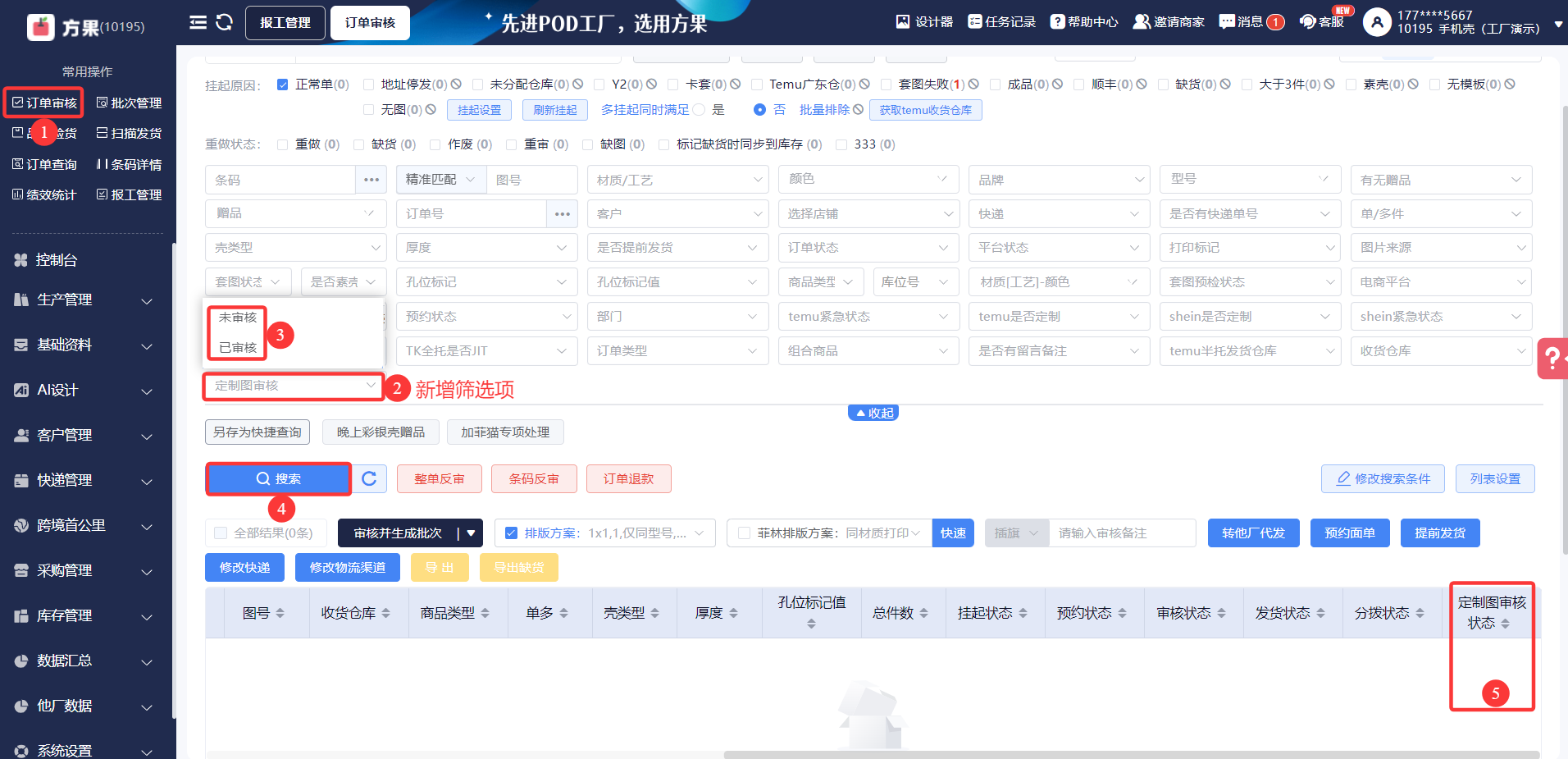Click the ellipsis icon in 条码 field
Viewport: 1568px width, 759px height.
[x=371, y=180]
